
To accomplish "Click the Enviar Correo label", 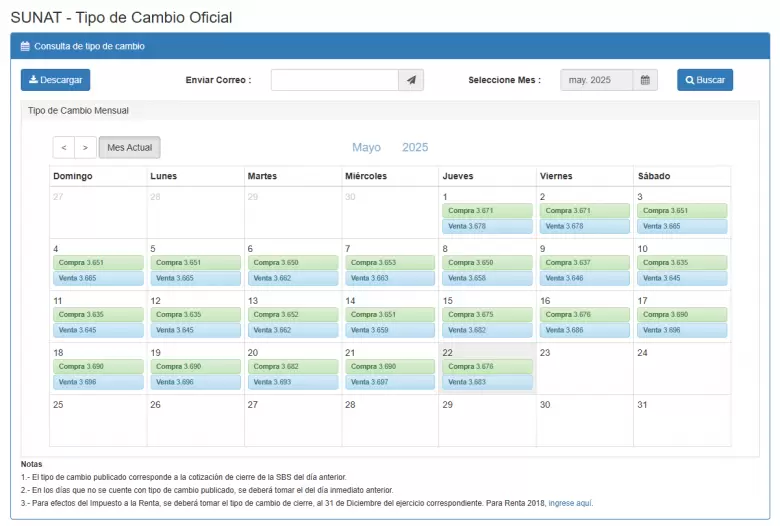I will tap(218, 80).
